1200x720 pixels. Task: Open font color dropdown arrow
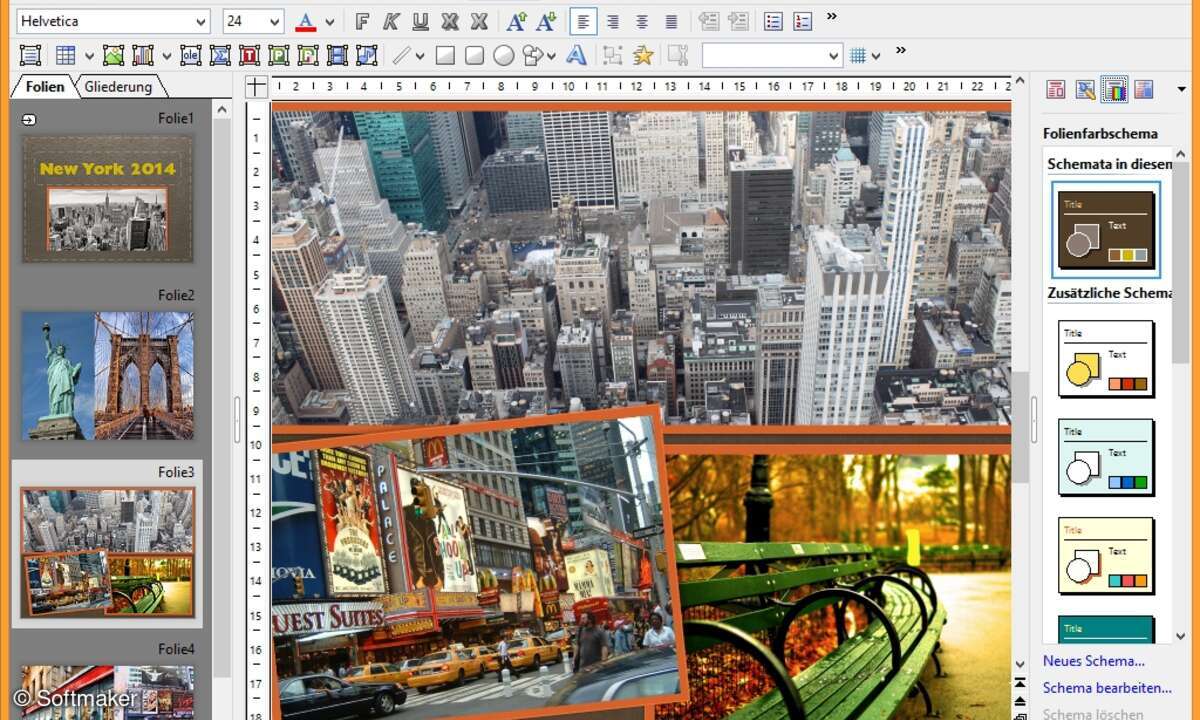pos(330,21)
